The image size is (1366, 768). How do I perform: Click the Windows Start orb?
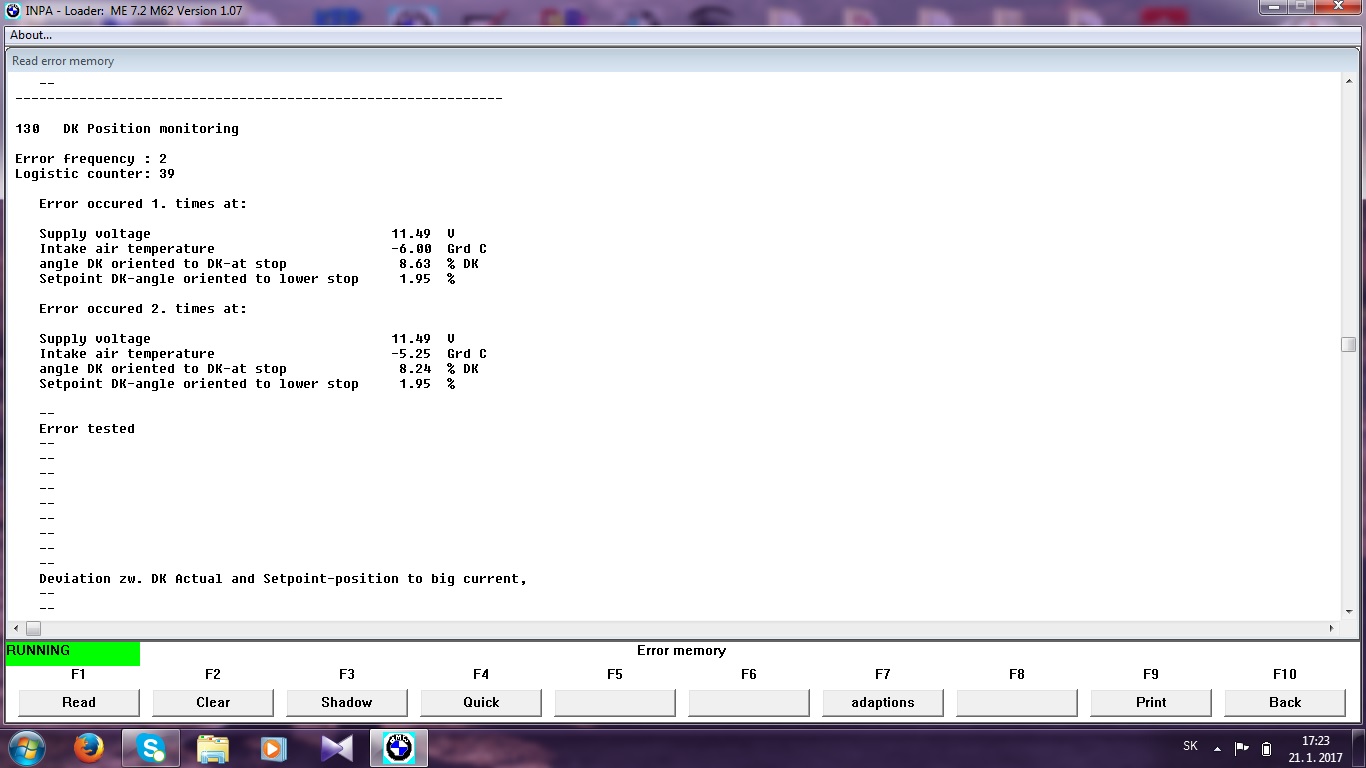(x=27, y=748)
